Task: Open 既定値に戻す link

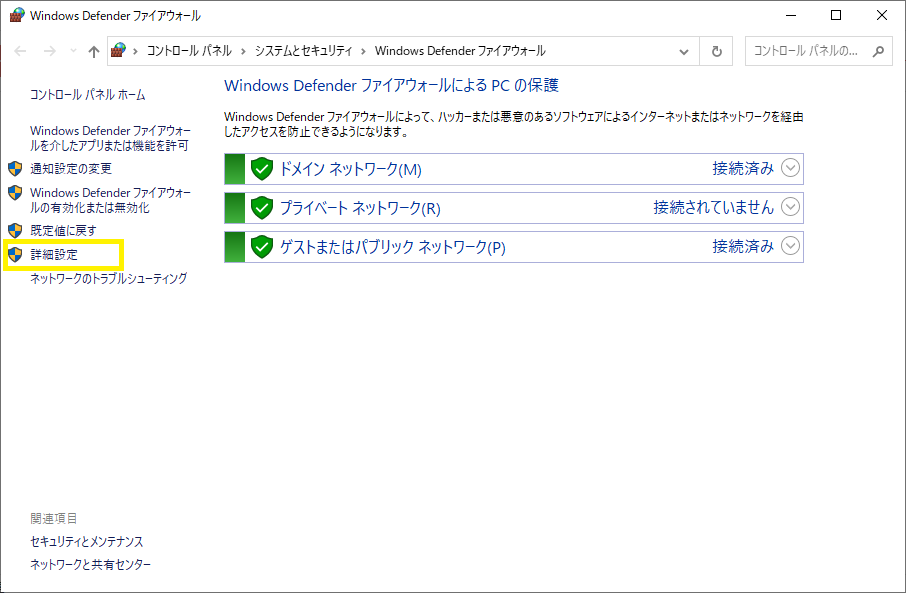Action: 64,231
